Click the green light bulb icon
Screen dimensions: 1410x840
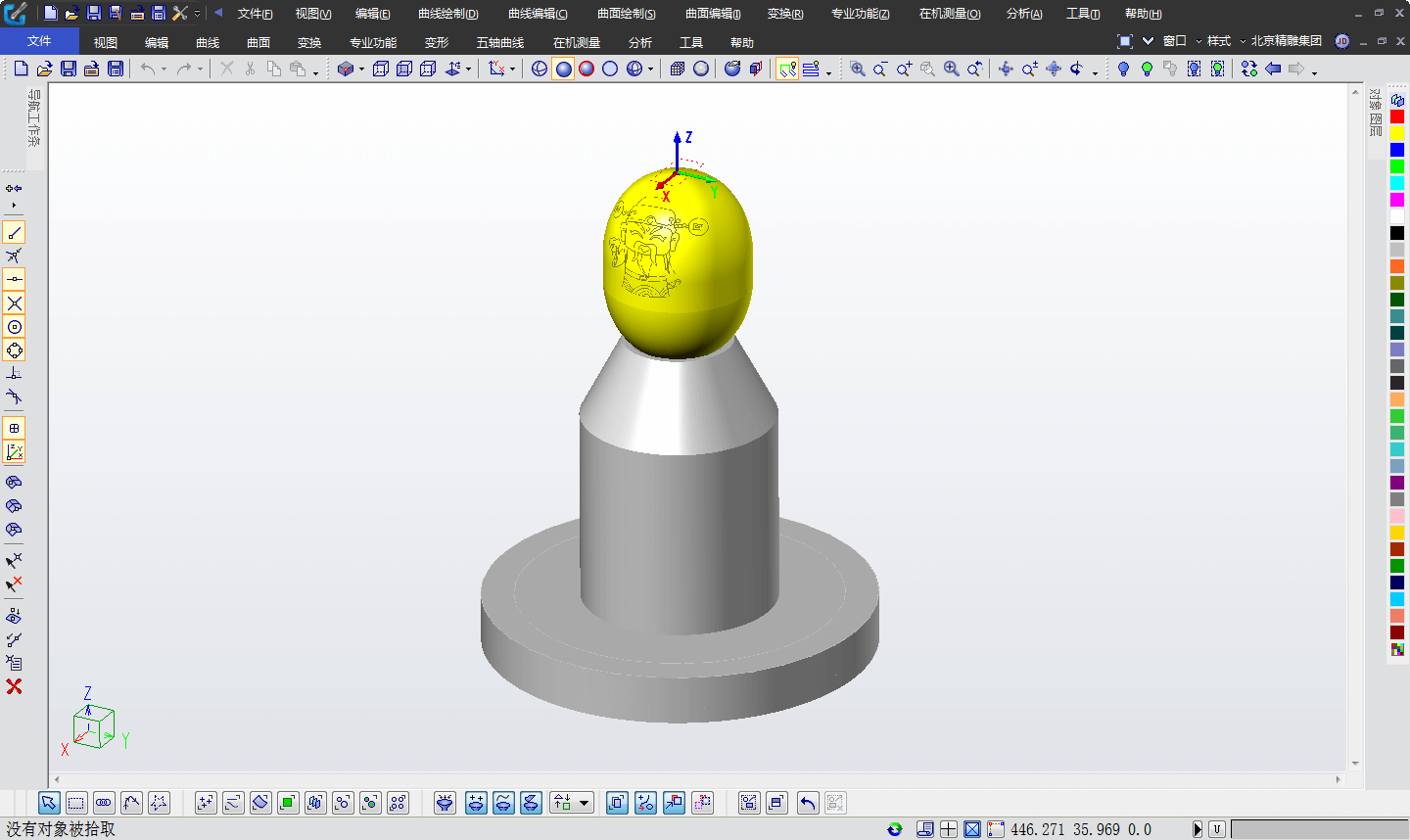[1147, 69]
